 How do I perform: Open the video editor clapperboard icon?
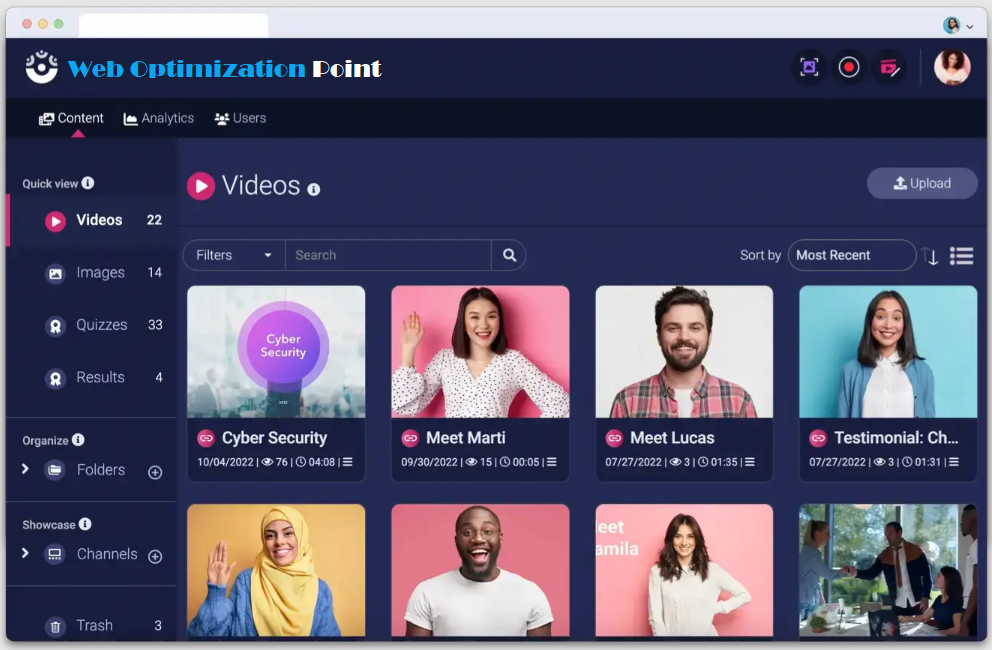[890, 66]
